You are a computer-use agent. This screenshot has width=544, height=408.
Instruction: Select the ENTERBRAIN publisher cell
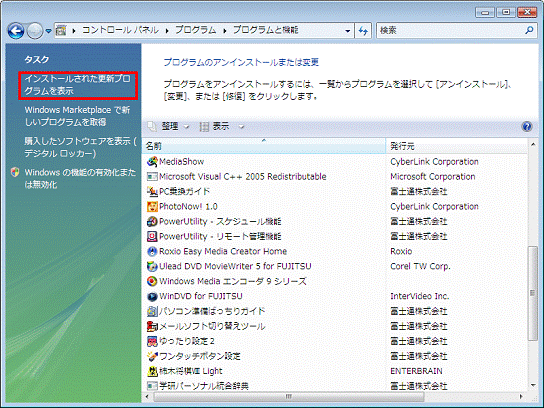(416, 371)
